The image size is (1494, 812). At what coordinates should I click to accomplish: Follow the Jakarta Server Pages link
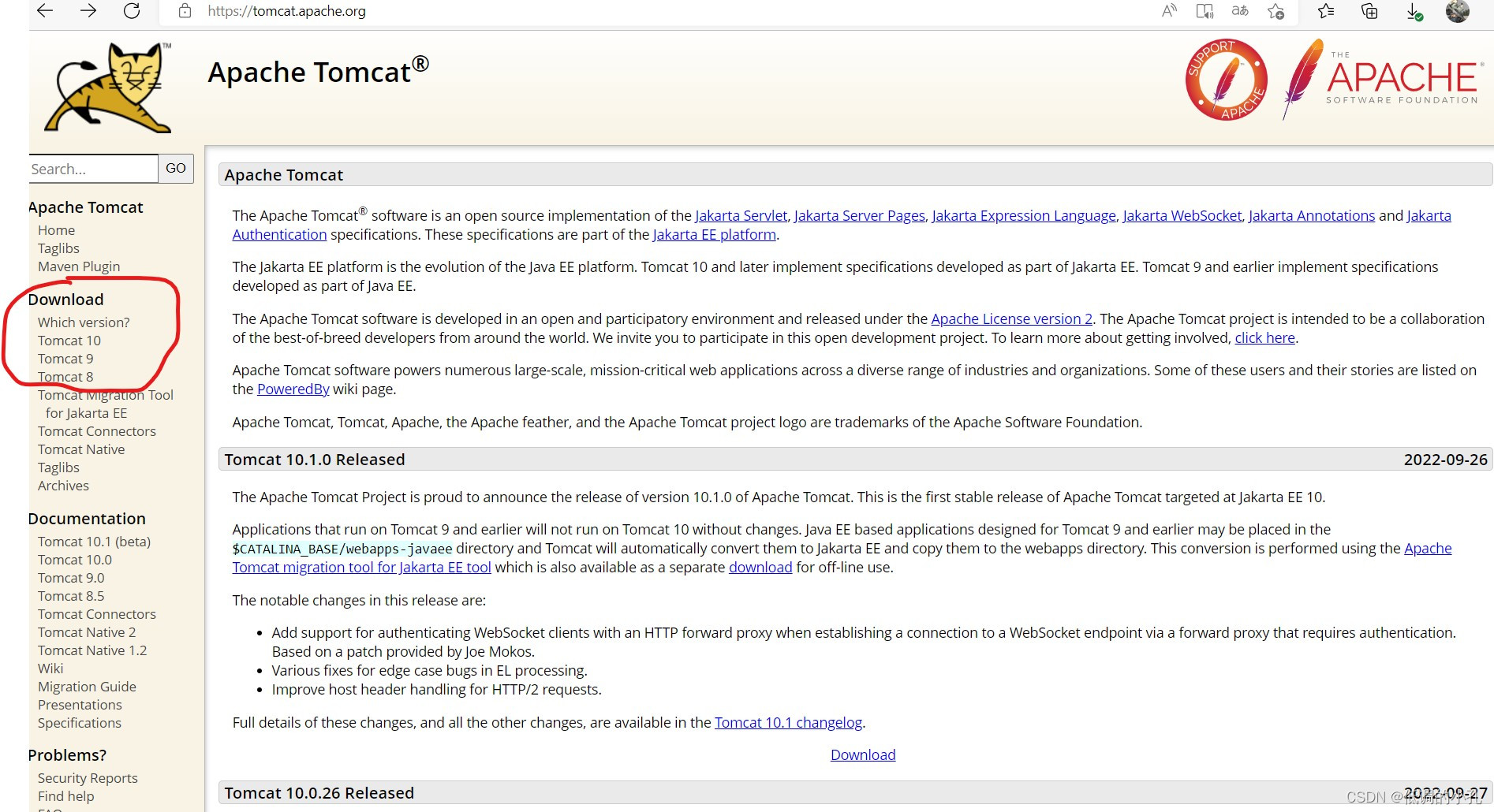(x=860, y=215)
